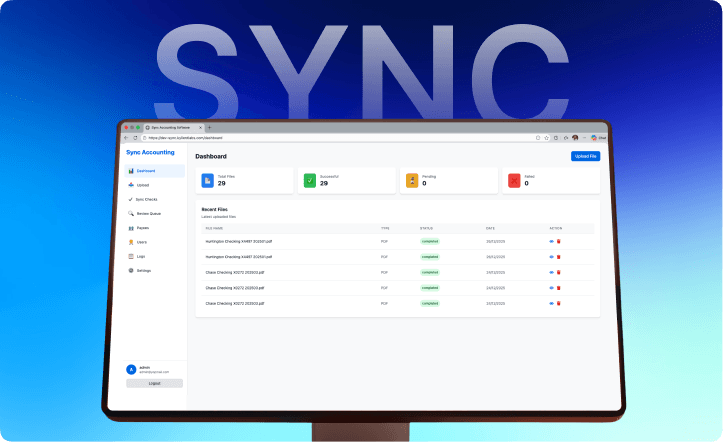
Task: Open the Chat button in browser toolbar
Action: coord(599,138)
